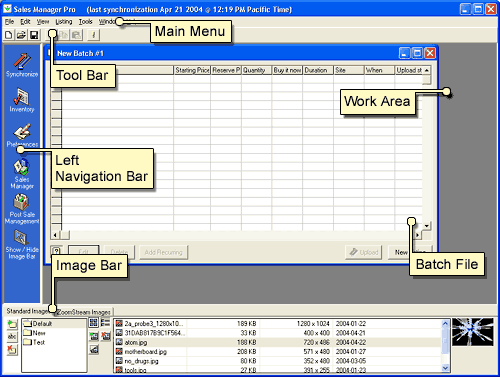The image size is (500, 377).
Task: Click the Buy it now column header
Action: click(287, 70)
